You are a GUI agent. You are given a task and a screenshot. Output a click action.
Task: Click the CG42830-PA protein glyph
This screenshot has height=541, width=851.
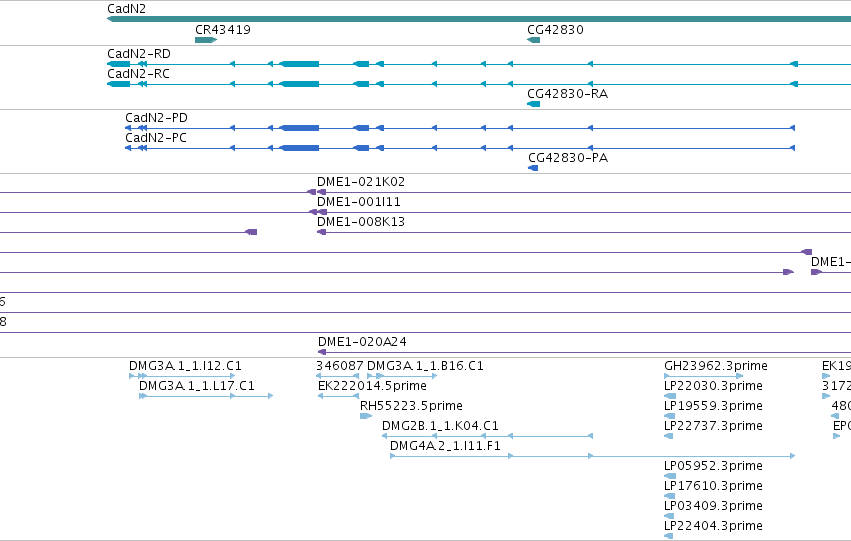533,168
